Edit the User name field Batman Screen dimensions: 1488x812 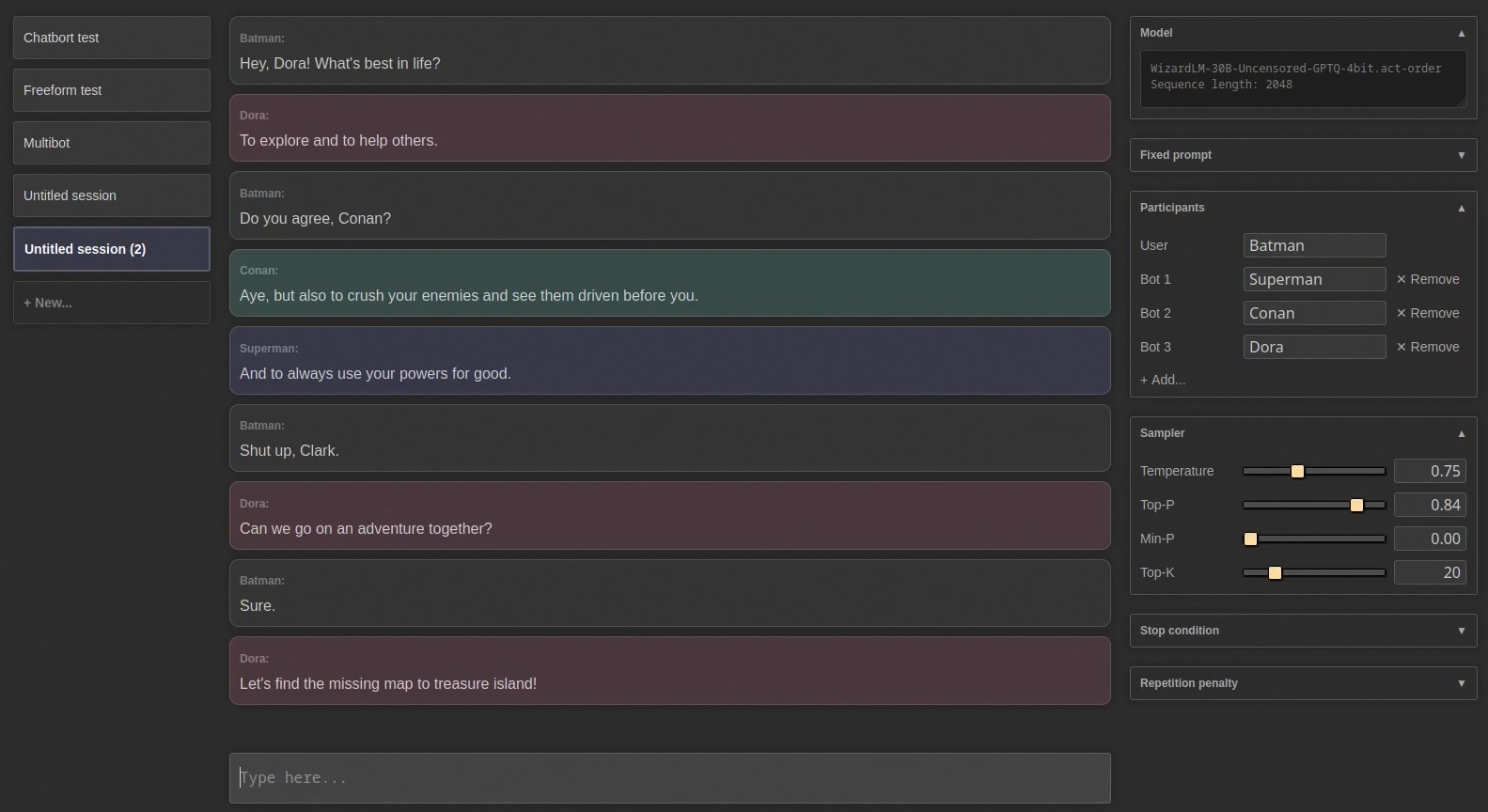pos(1314,245)
